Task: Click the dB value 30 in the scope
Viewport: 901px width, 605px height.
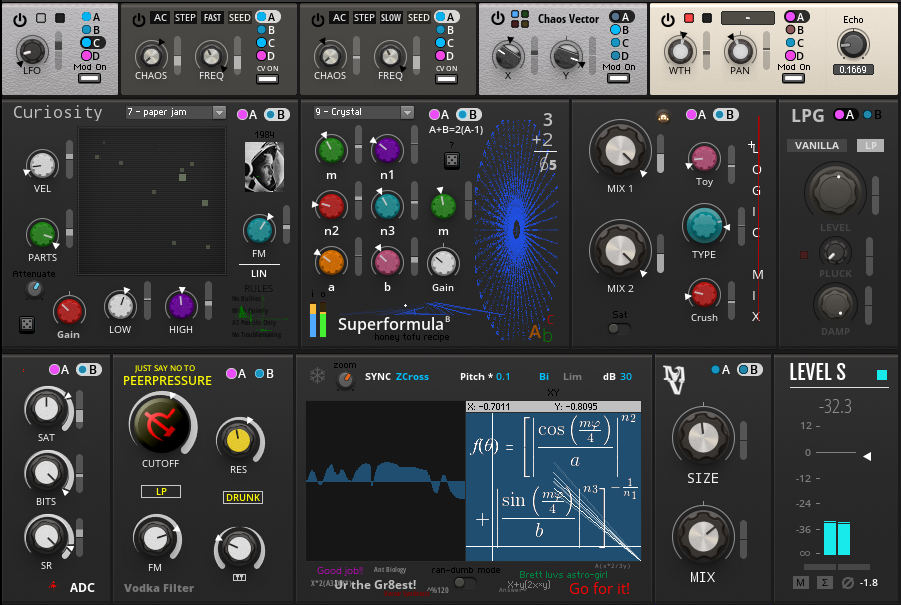Action: point(626,377)
